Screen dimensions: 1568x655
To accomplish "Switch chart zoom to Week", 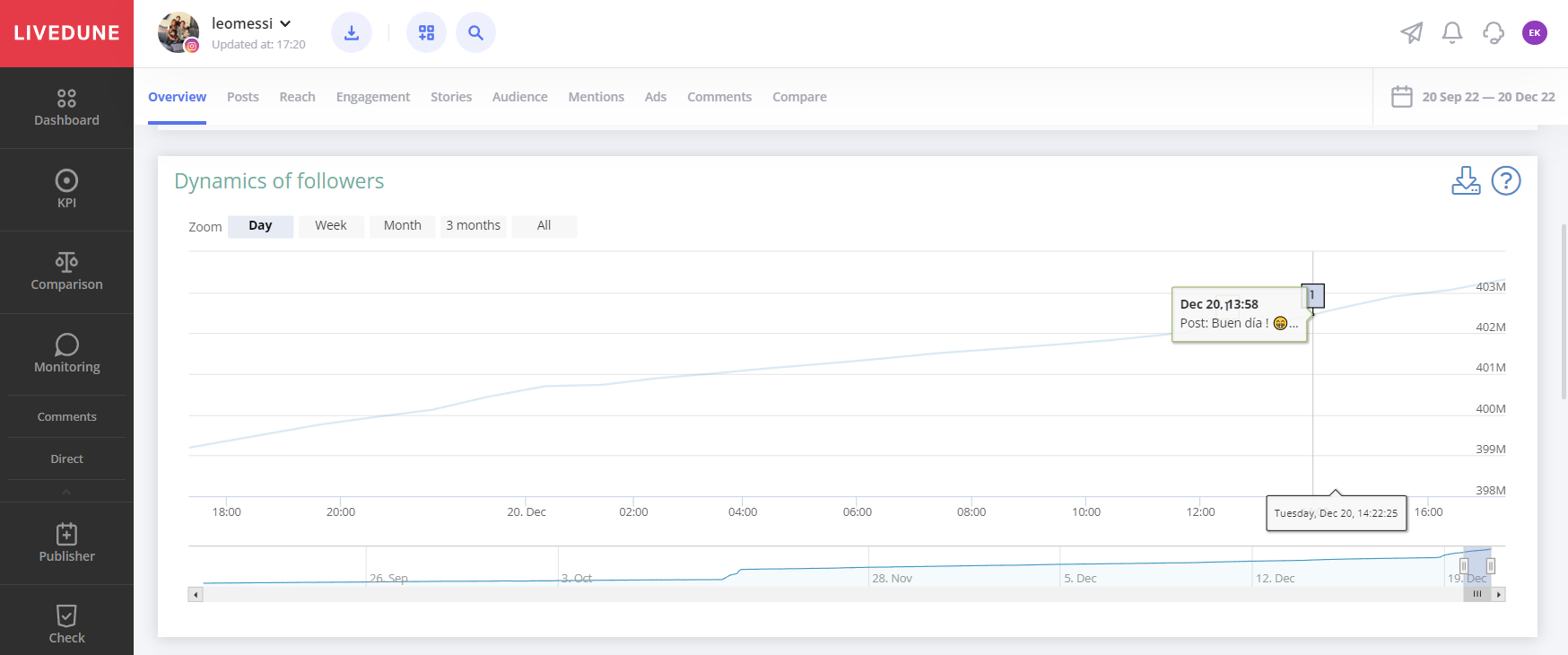I will 330,226.
